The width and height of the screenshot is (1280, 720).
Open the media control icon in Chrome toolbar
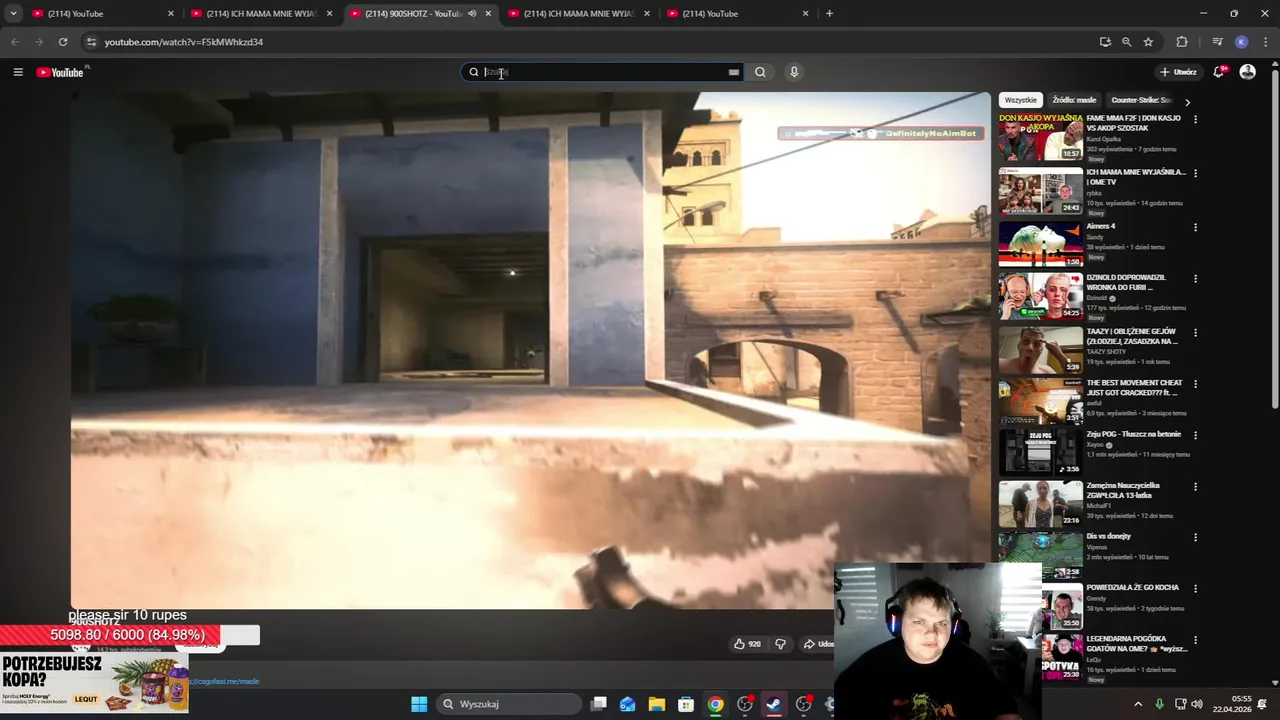point(1217,42)
